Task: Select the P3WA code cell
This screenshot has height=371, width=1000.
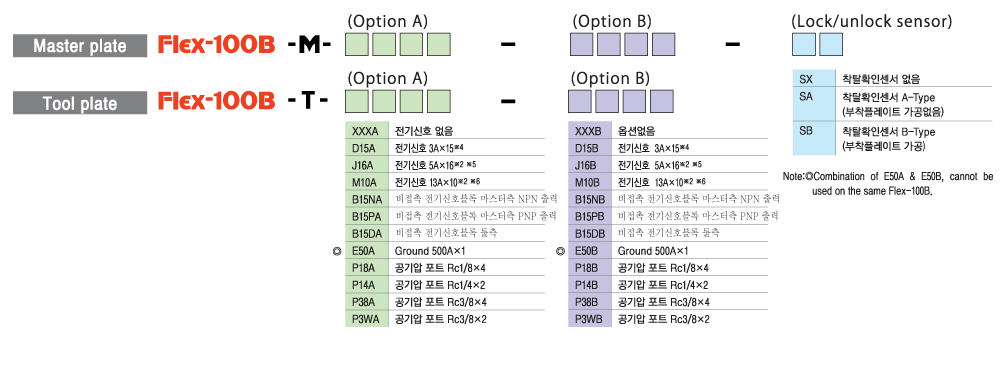Action: 365,319
